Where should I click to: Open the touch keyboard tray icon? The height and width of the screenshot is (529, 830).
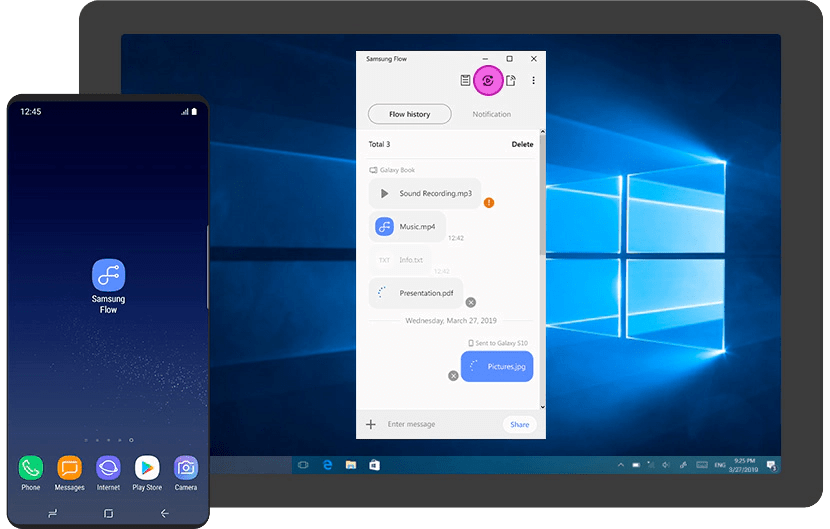click(x=702, y=465)
